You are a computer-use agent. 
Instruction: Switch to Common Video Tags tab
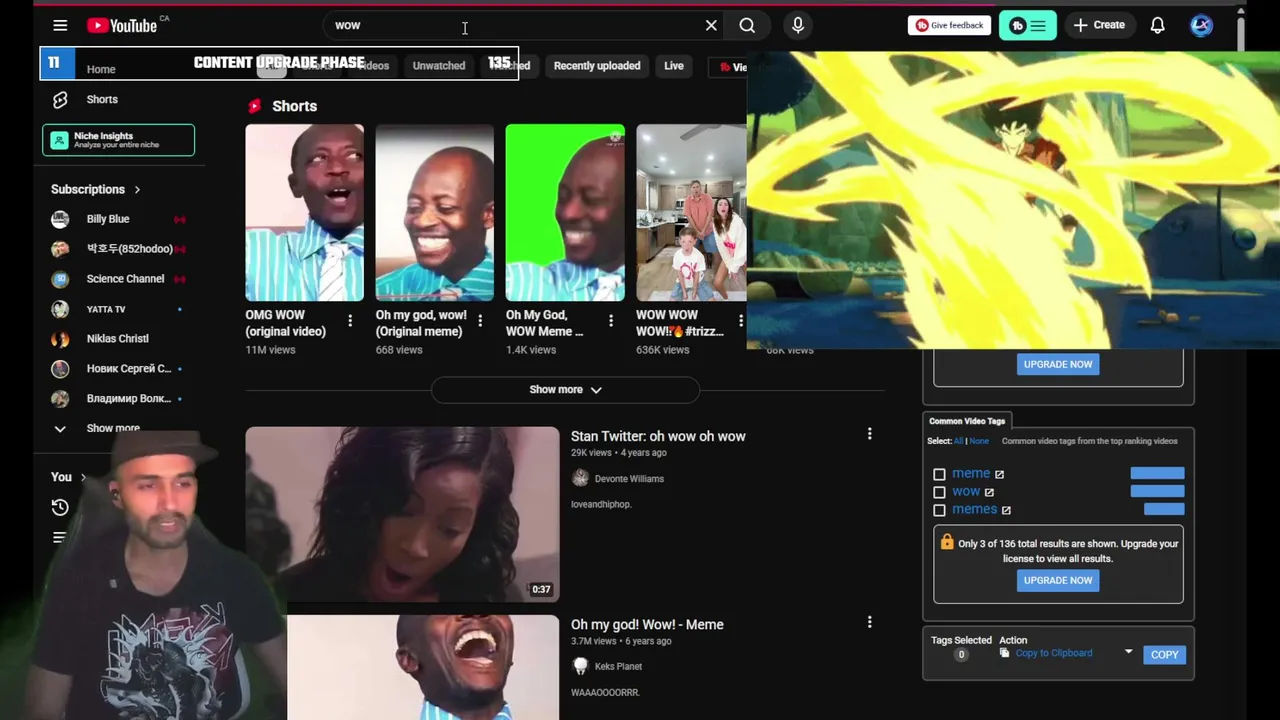pyautogui.click(x=967, y=421)
